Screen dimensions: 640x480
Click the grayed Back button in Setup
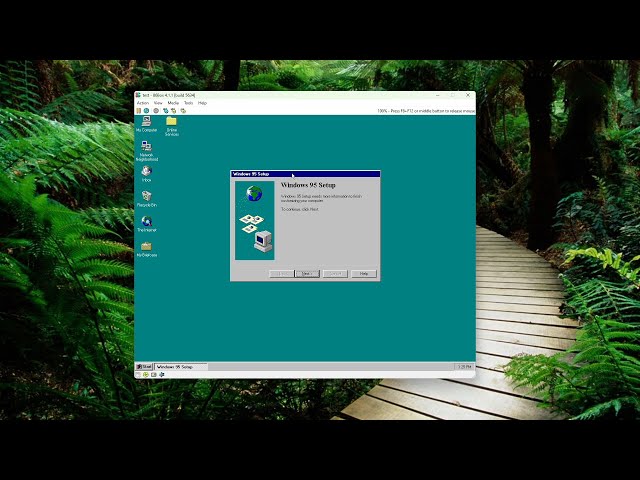pyautogui.click(x=281, y=273)
